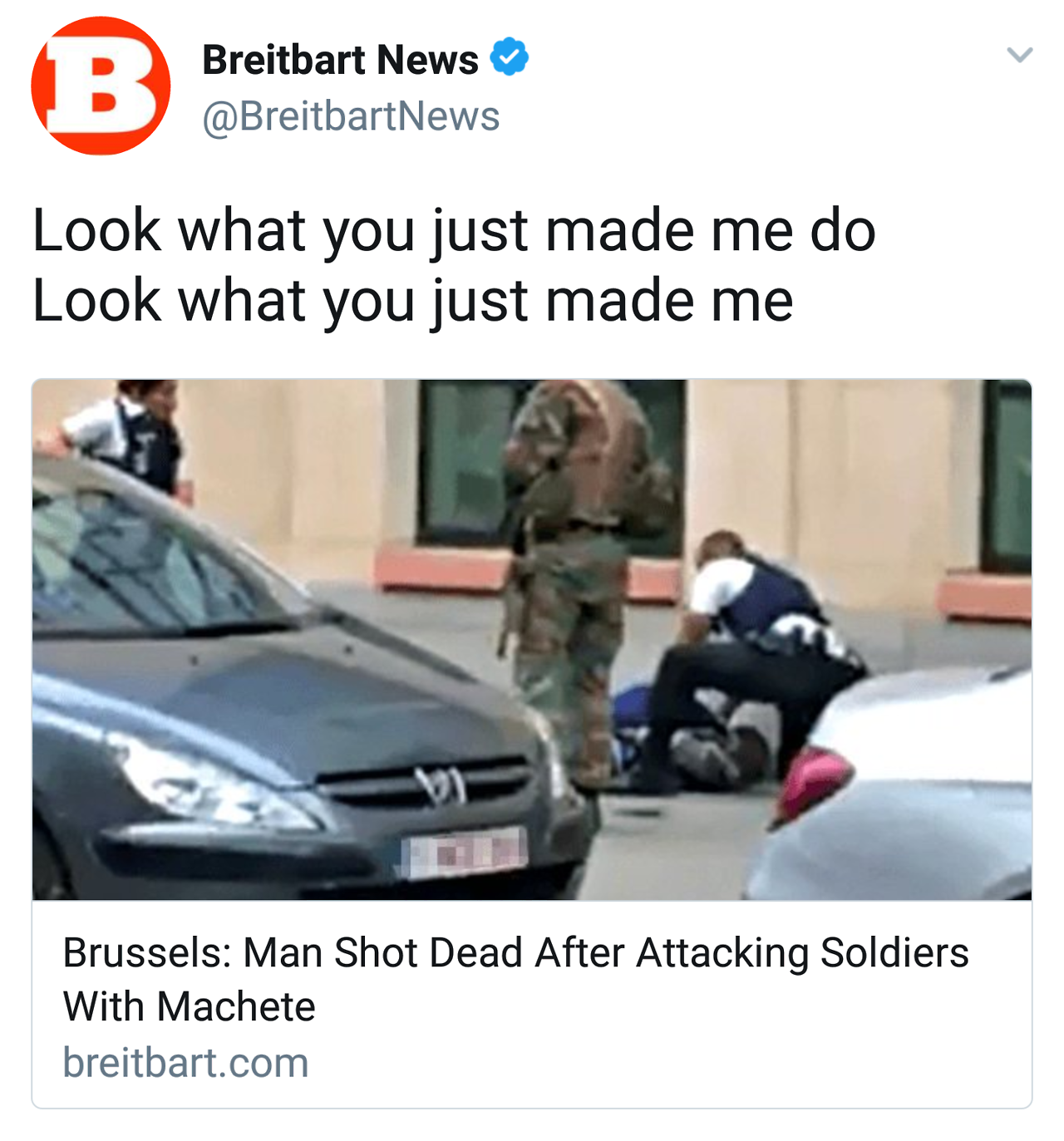Follow the breitbart.com domain link
Image resolution: width=1064 pixels, height=1141 pixels.
coord(186,1063)
